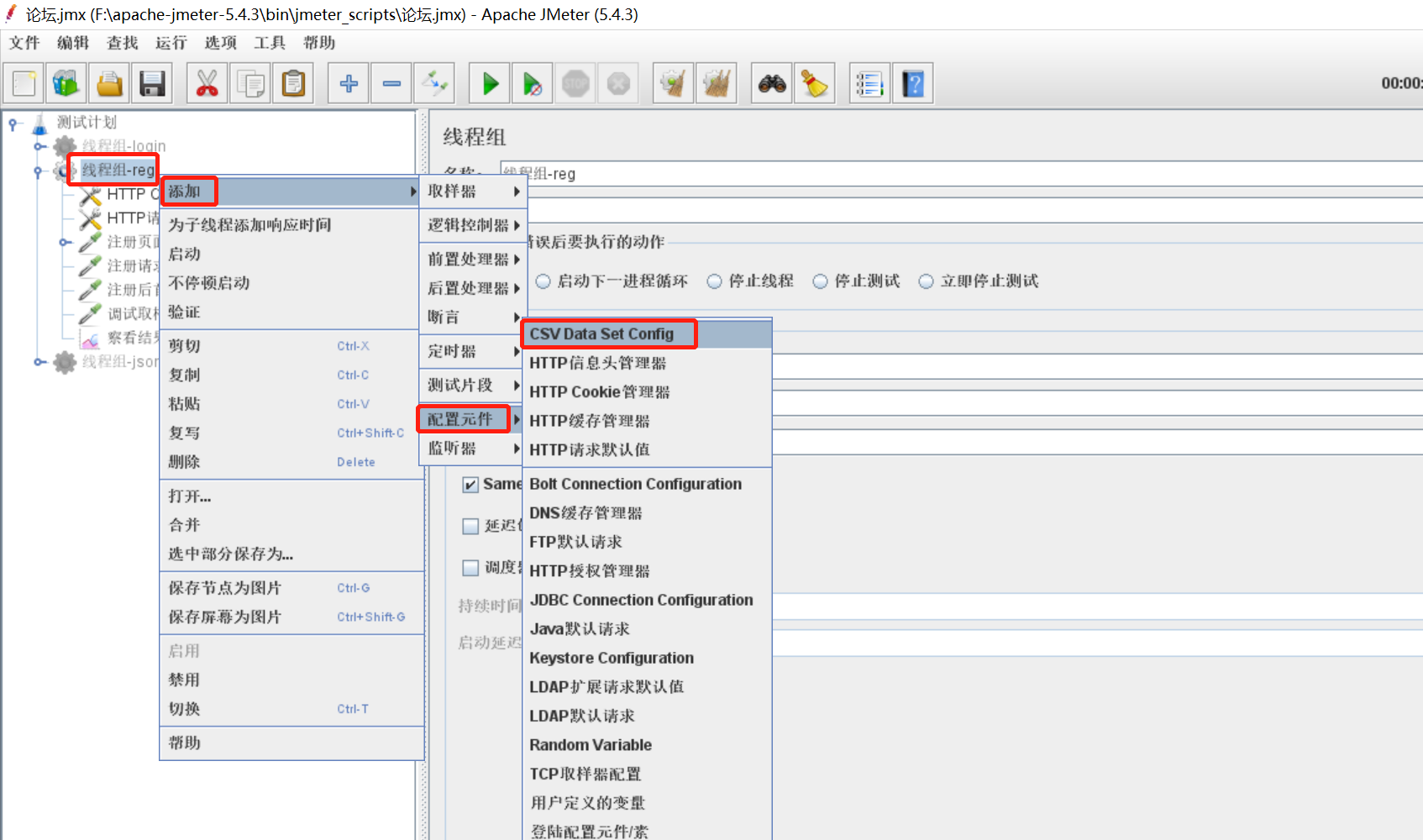The image size is (1423, 840).
Task: Collapse the 测试计划 tree node
Action: click(x=13, y=124)
